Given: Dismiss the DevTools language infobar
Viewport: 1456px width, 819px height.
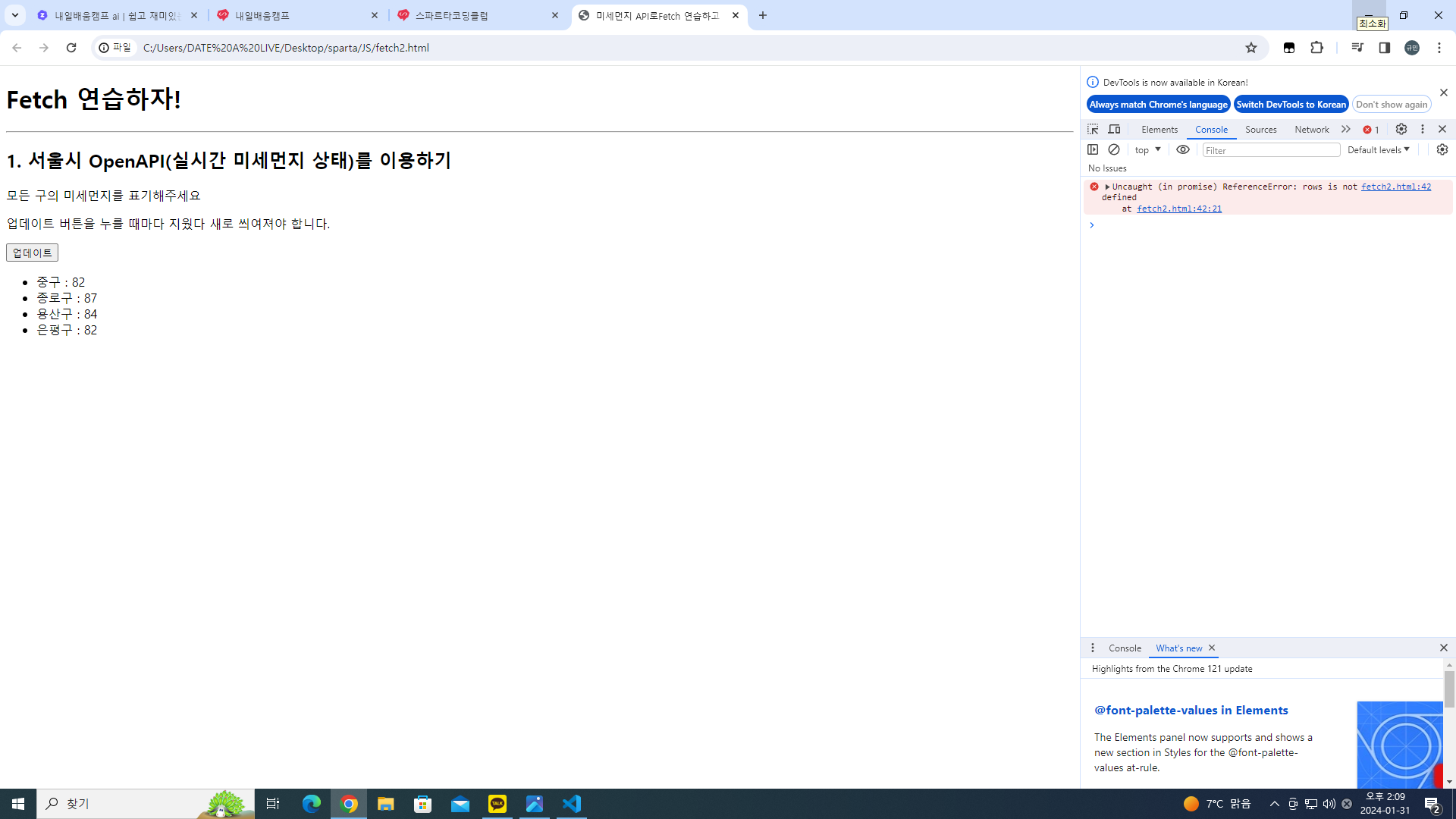Looking at the screenshot, I should 1444,93.
